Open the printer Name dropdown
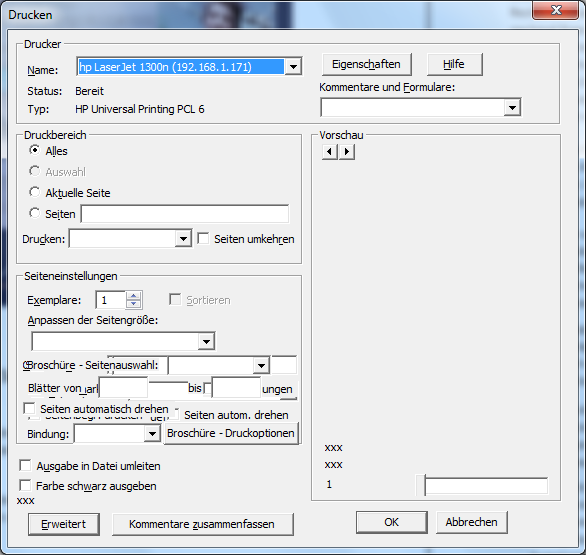The image size is (586, 555). pyautogui.click(x=293, y=67)
